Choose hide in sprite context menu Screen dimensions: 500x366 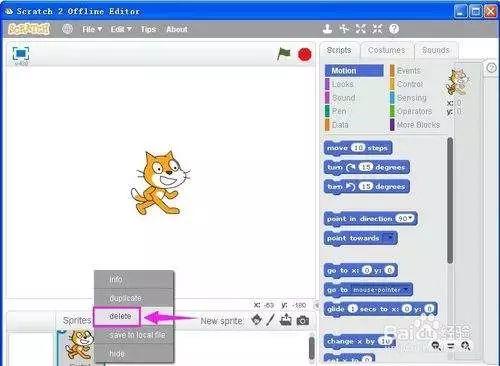tap(134, 353)
